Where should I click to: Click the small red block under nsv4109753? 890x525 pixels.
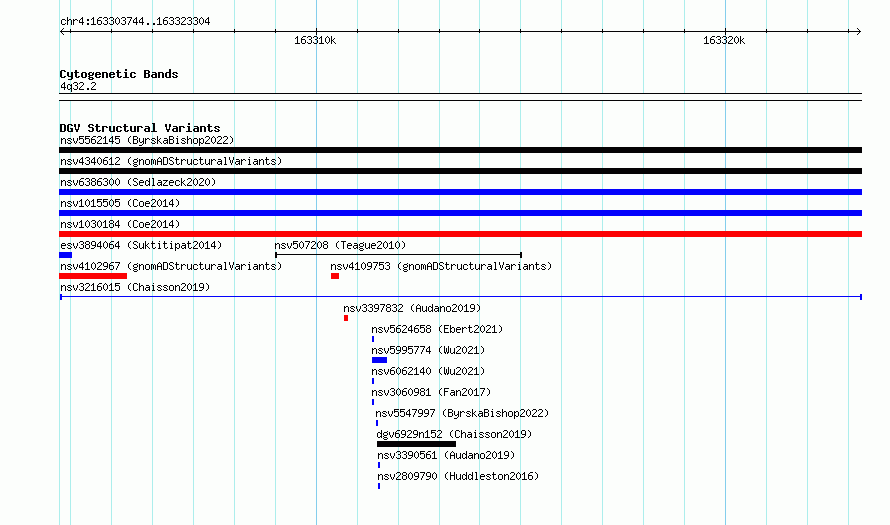pyautogui.click(x=335, y=276)
